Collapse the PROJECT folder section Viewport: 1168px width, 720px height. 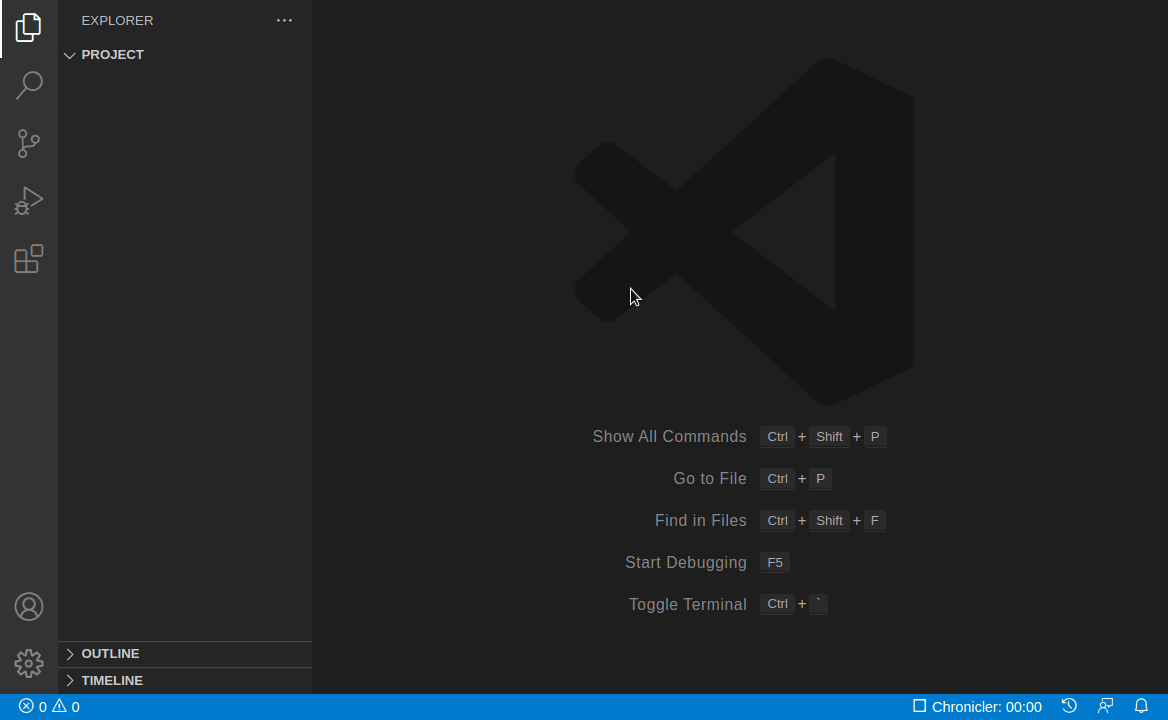click(185, 55)
